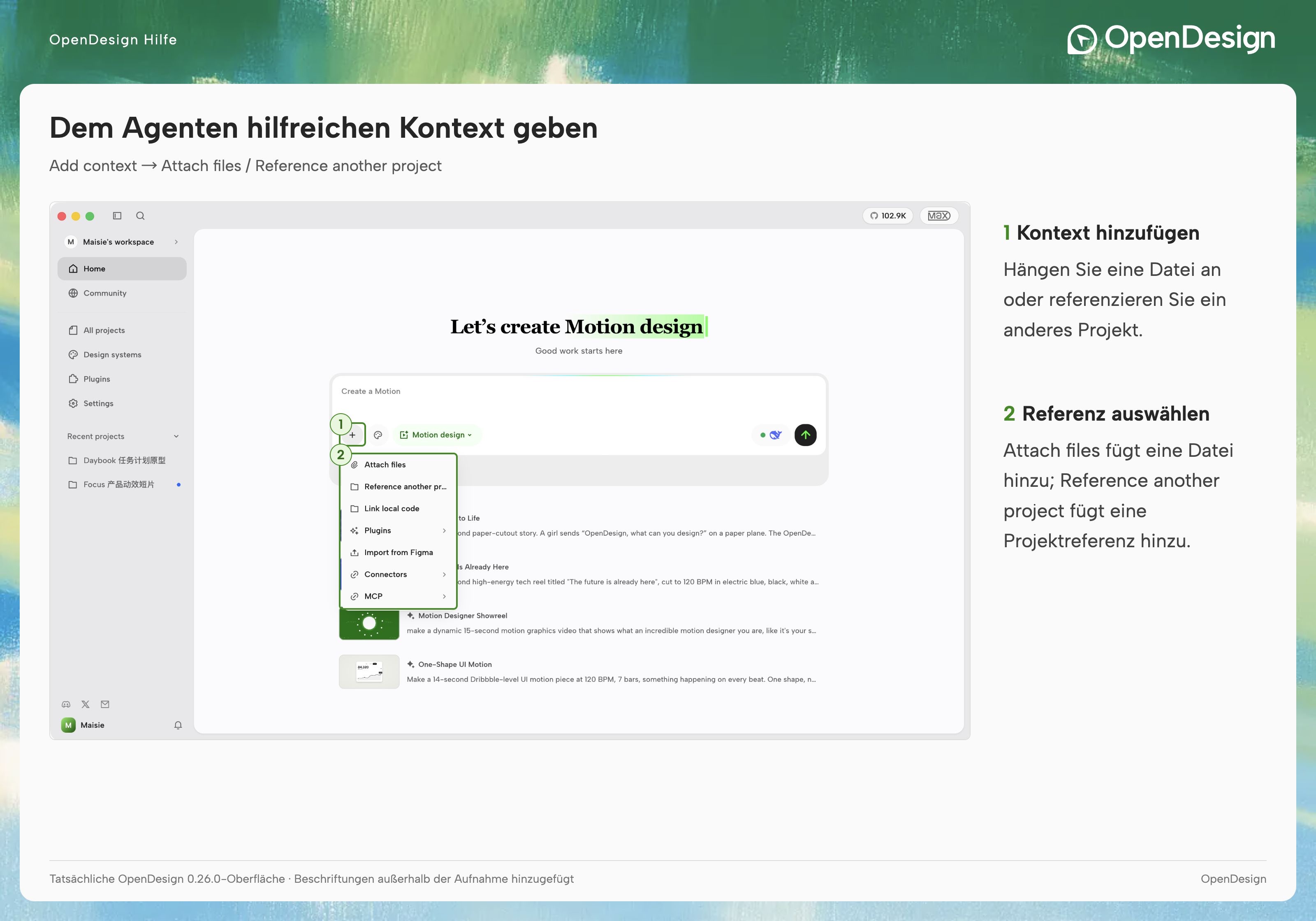Open the Motion design type dropdown
This screenshot has width=1316, height=921.
click(x=437, y=435)
